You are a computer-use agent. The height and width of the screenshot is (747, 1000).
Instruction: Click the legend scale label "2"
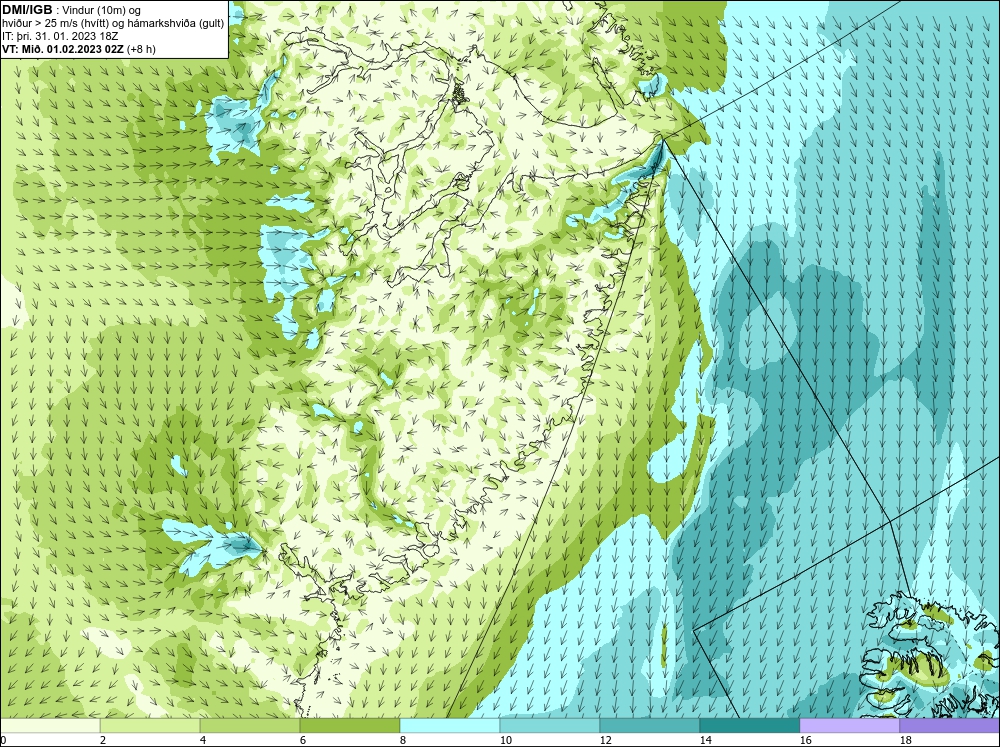pos(103,740)
